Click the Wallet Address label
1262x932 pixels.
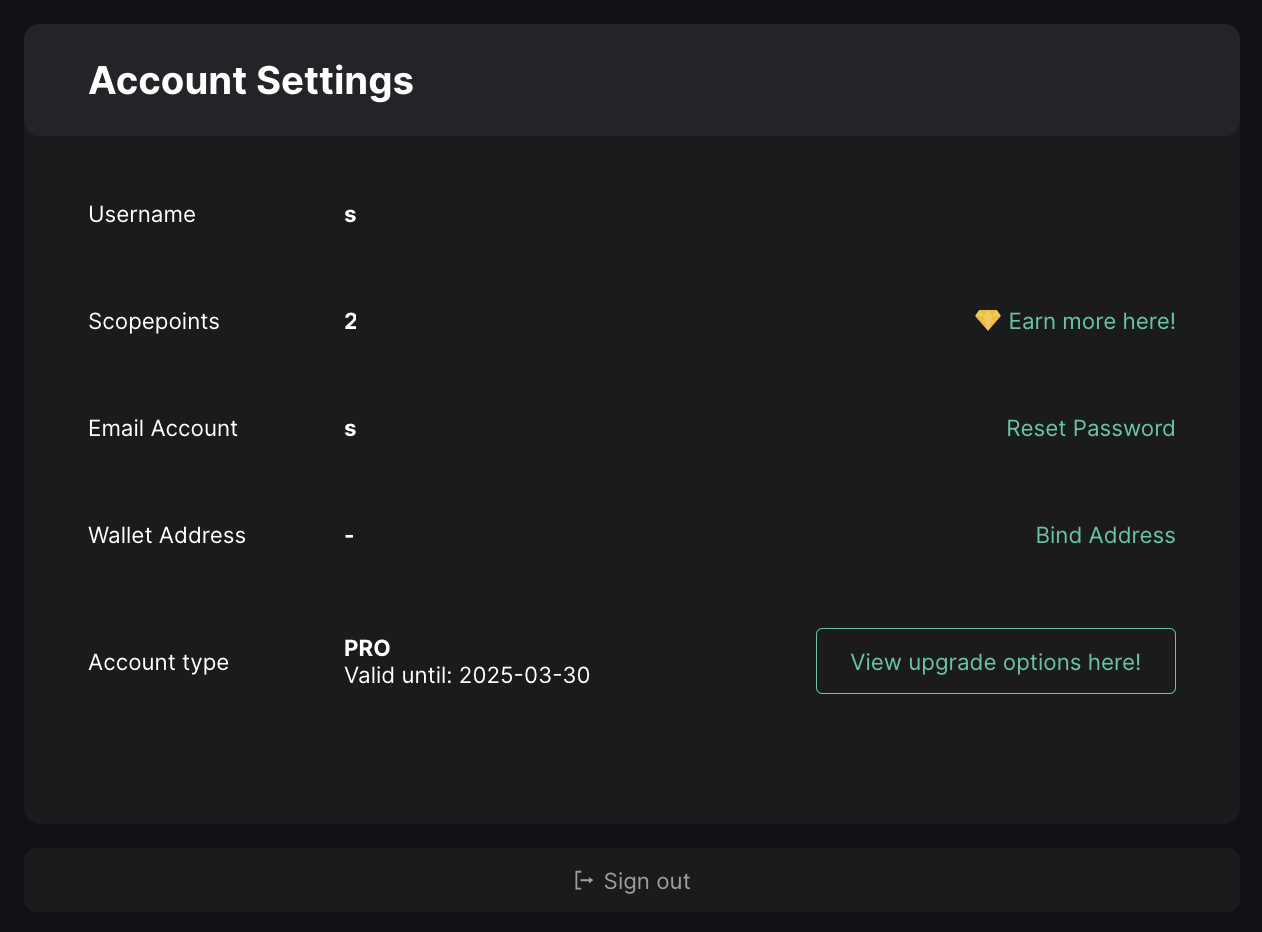click(167, 535)
